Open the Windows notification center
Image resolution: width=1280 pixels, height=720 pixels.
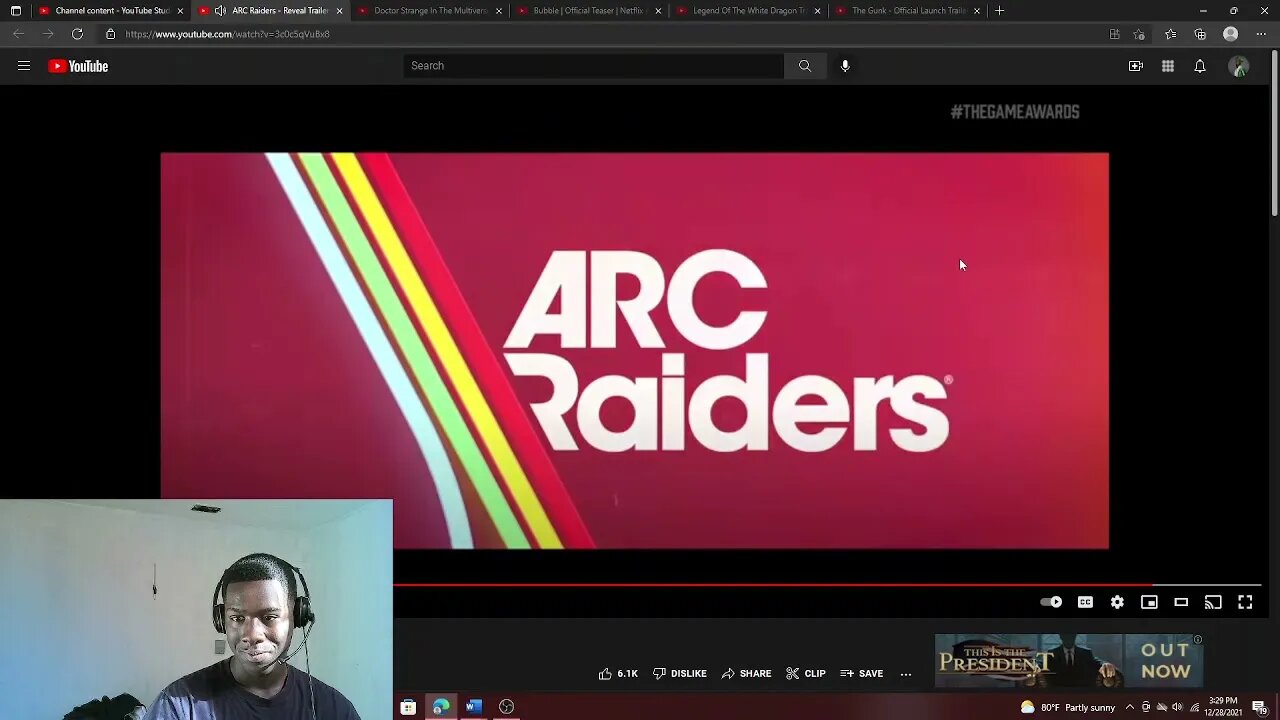tap(1259, 707)
